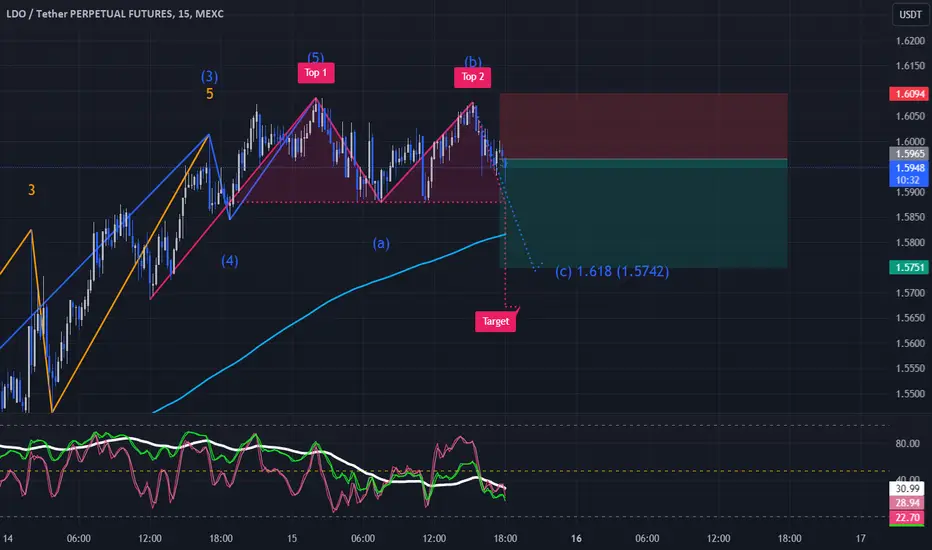This screenshot has width=932, height=550.
Task: Click the pink 'Target' label
Action: pyautogui.click(x=495, y=321)
